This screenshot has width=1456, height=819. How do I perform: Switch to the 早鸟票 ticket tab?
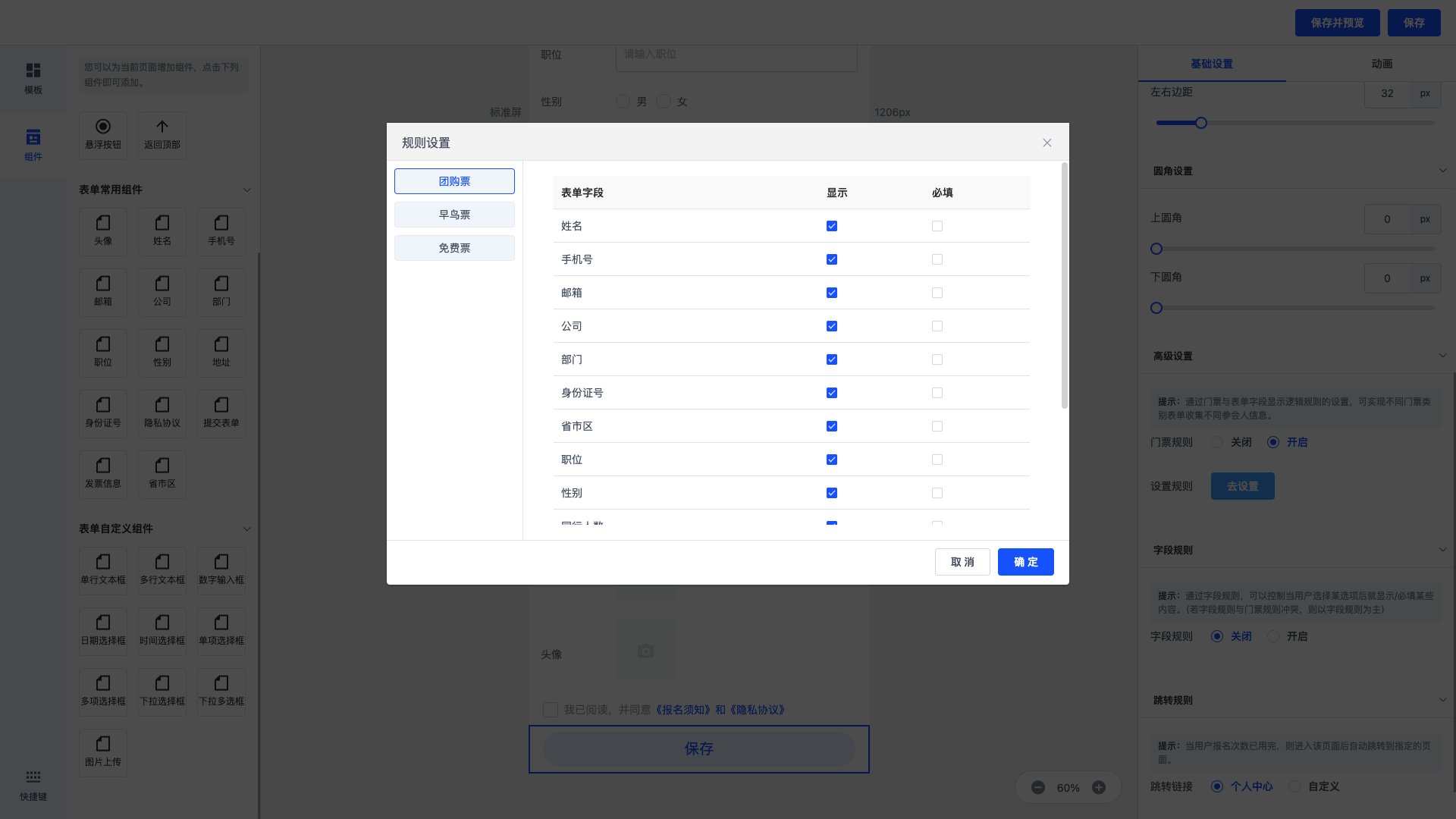(x=454, y=215)
